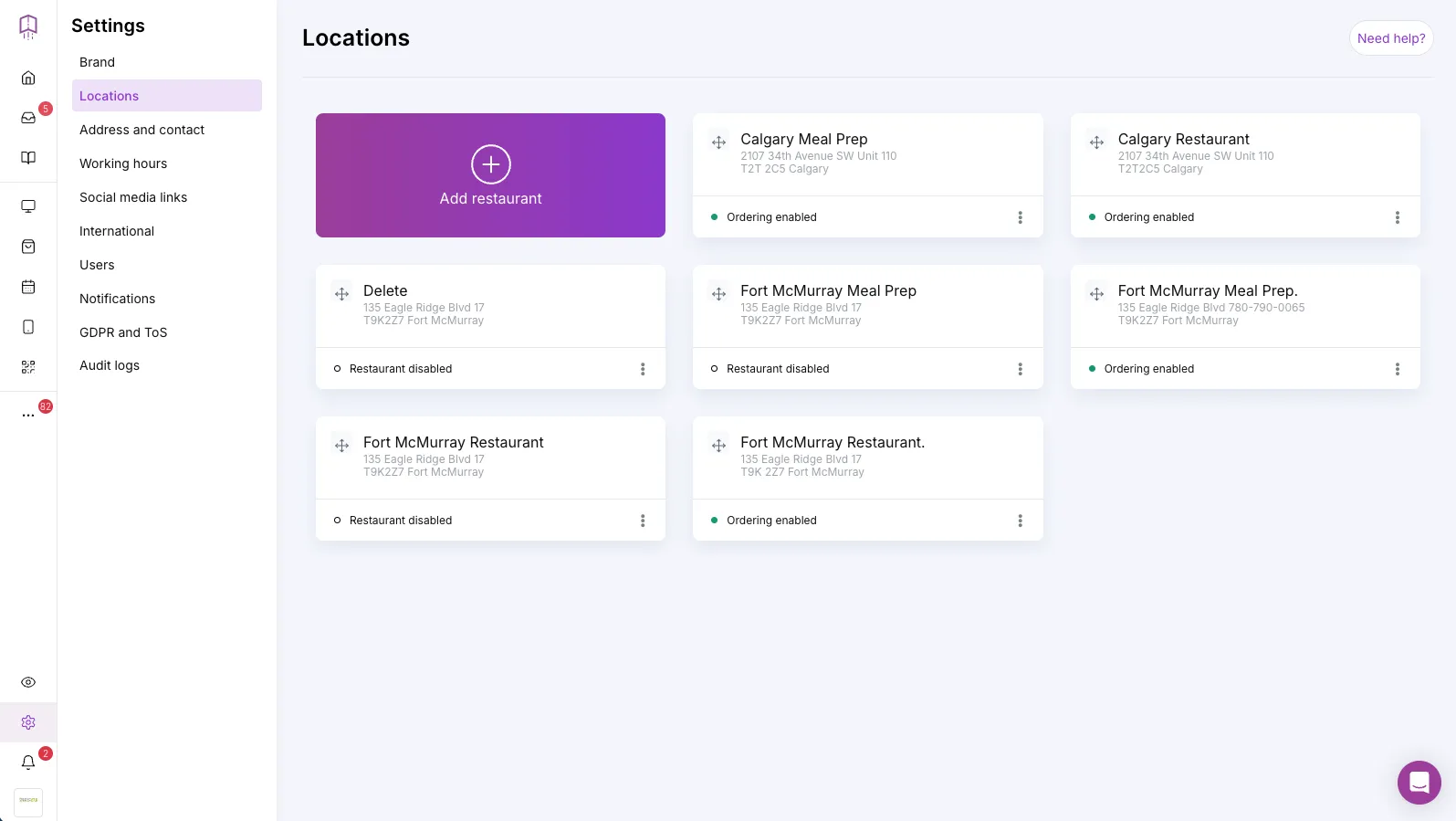The image size is (1456, 821).
Task: Open Notifications settings
Action: [x=167, y=299]
